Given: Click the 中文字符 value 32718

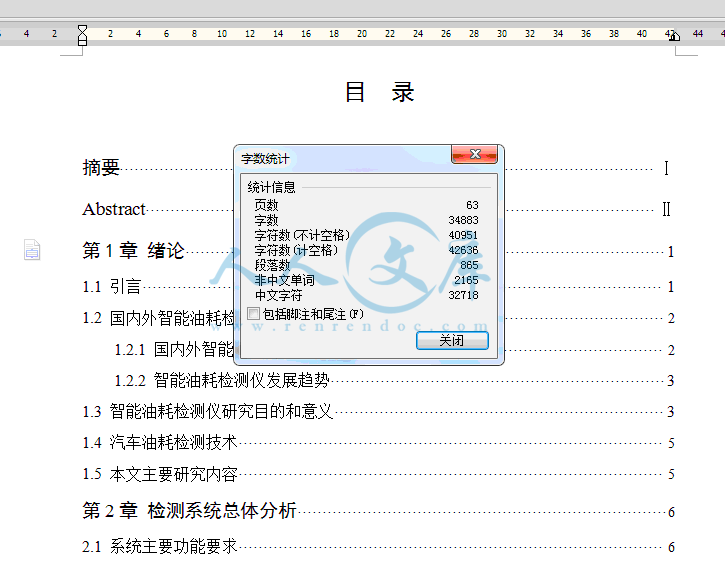Looking at the screenshot, I should click(x=463, y=295).
